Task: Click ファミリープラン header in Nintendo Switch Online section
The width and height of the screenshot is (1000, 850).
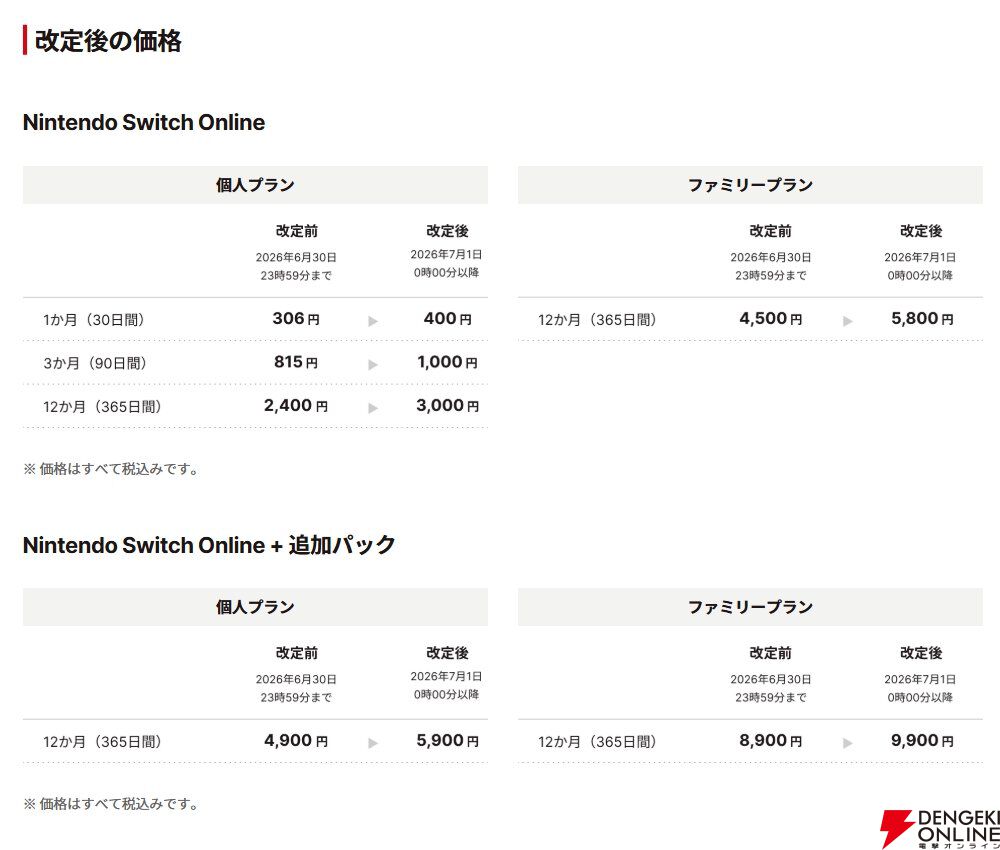Action: [x=750, y=185]
